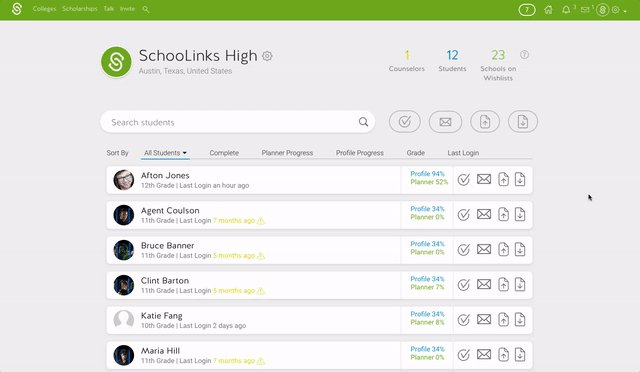Sort students by Complete
Viewport: 640px width, 372px height.
click(224, 153)
